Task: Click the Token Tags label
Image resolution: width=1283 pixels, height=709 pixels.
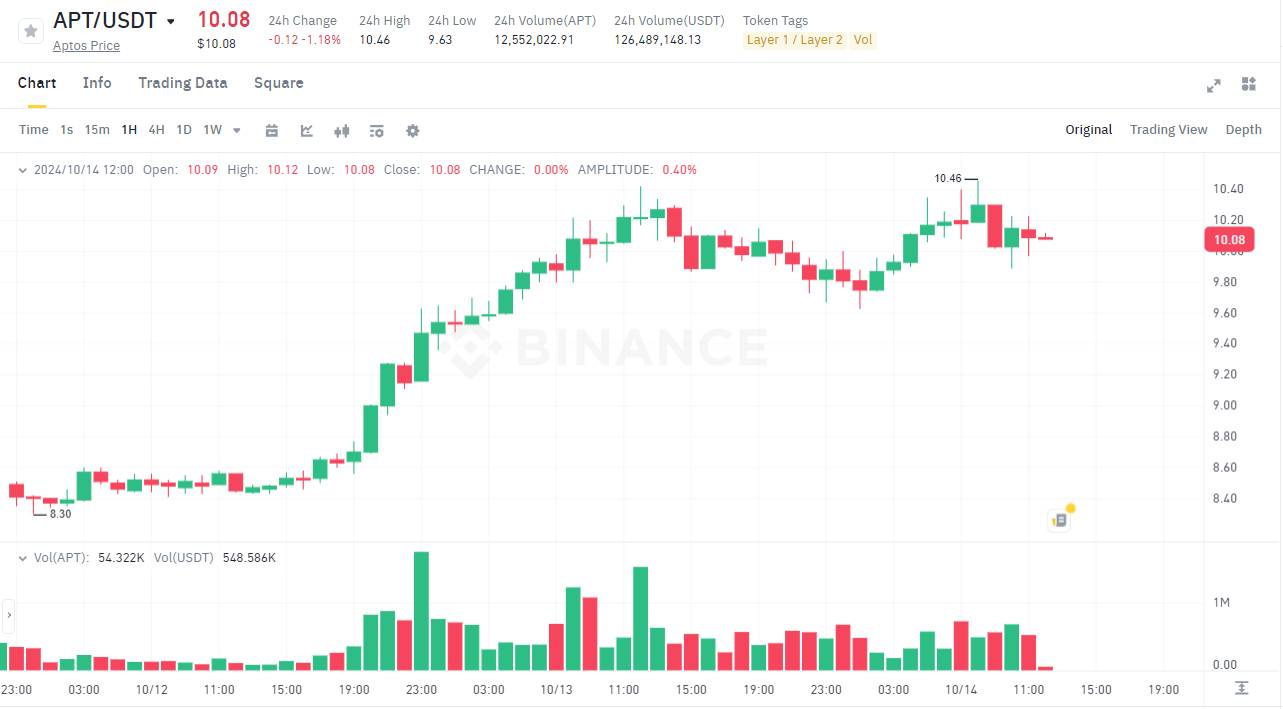Action: [776, 20]
